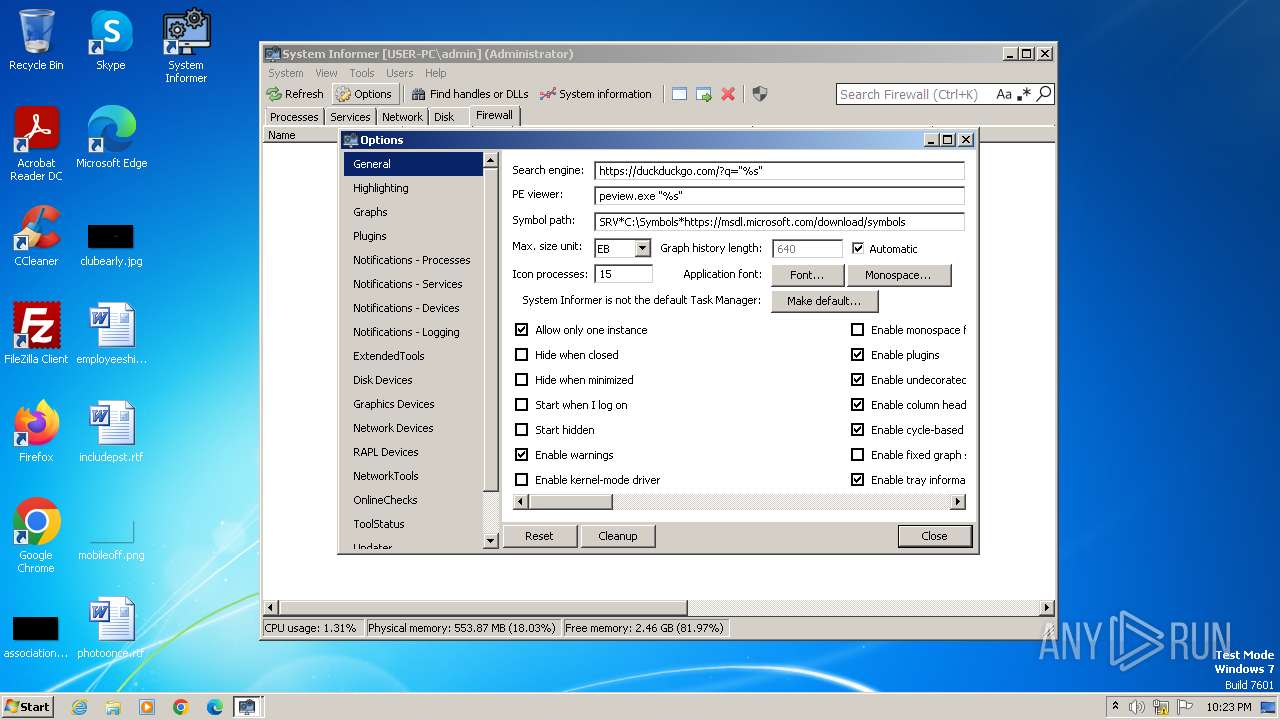Open the Help menu
This screenshot has width=1280, height=720.
(435, 73)
